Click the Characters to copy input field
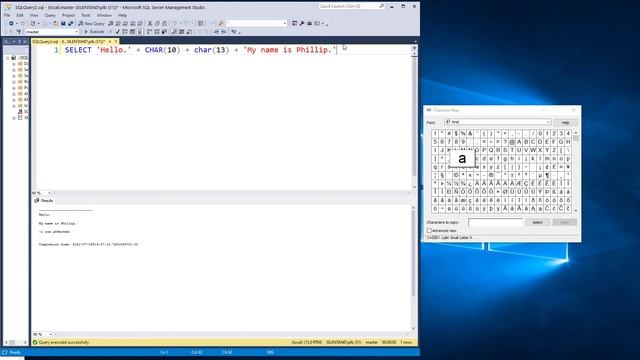This screenshot has width=640, height=360. pyautogui.click(x=496, y=222)
